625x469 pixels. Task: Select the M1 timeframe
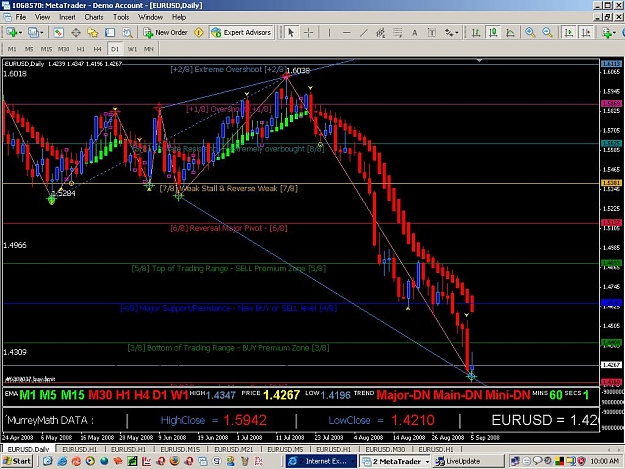pyautogui.click(x=12, y=49)
